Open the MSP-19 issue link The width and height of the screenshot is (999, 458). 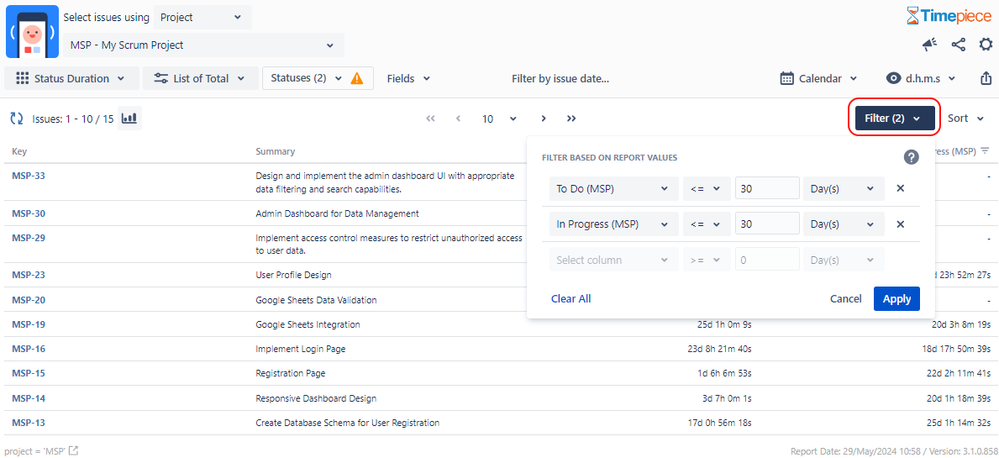(29, 324)
